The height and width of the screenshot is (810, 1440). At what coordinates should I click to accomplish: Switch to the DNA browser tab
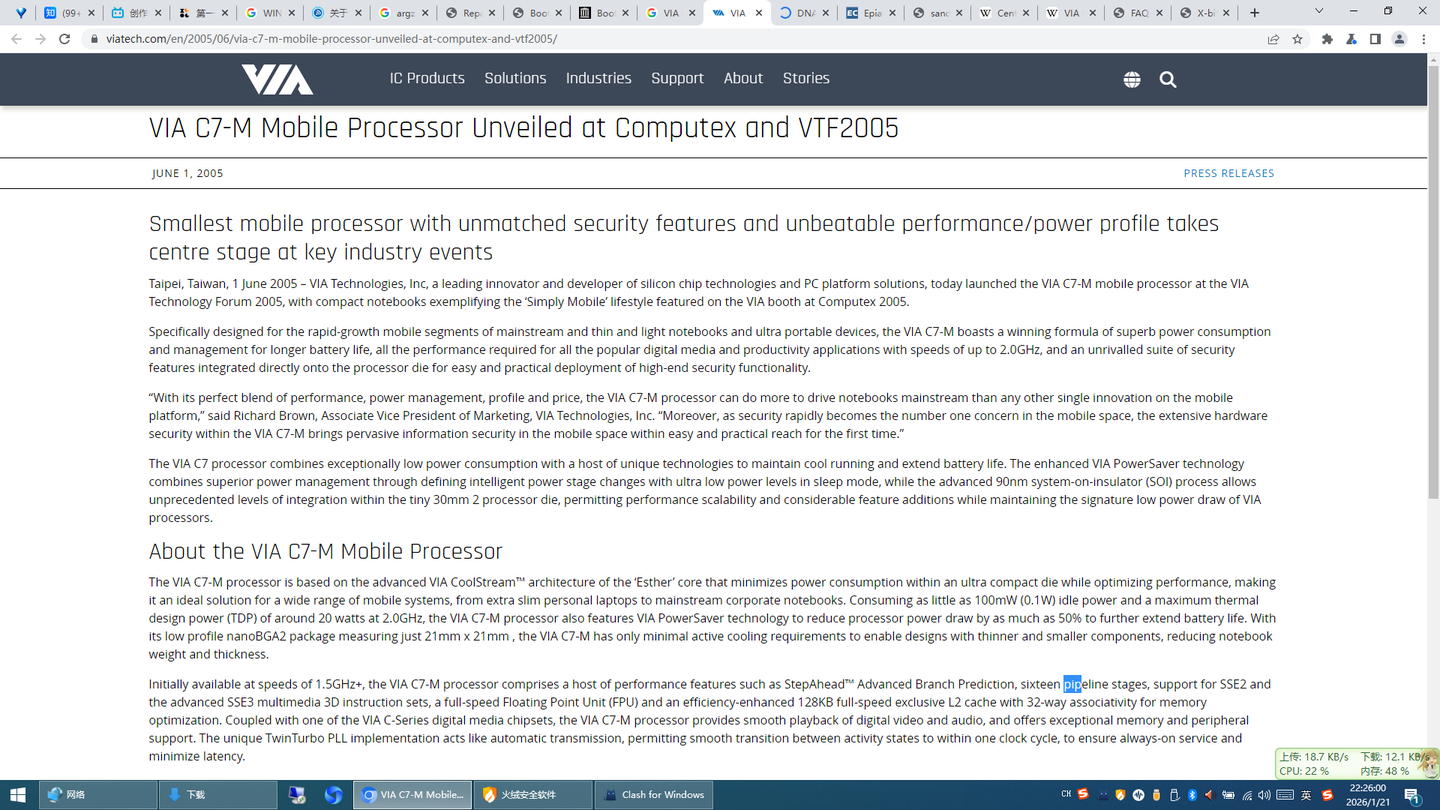[805, 13]
